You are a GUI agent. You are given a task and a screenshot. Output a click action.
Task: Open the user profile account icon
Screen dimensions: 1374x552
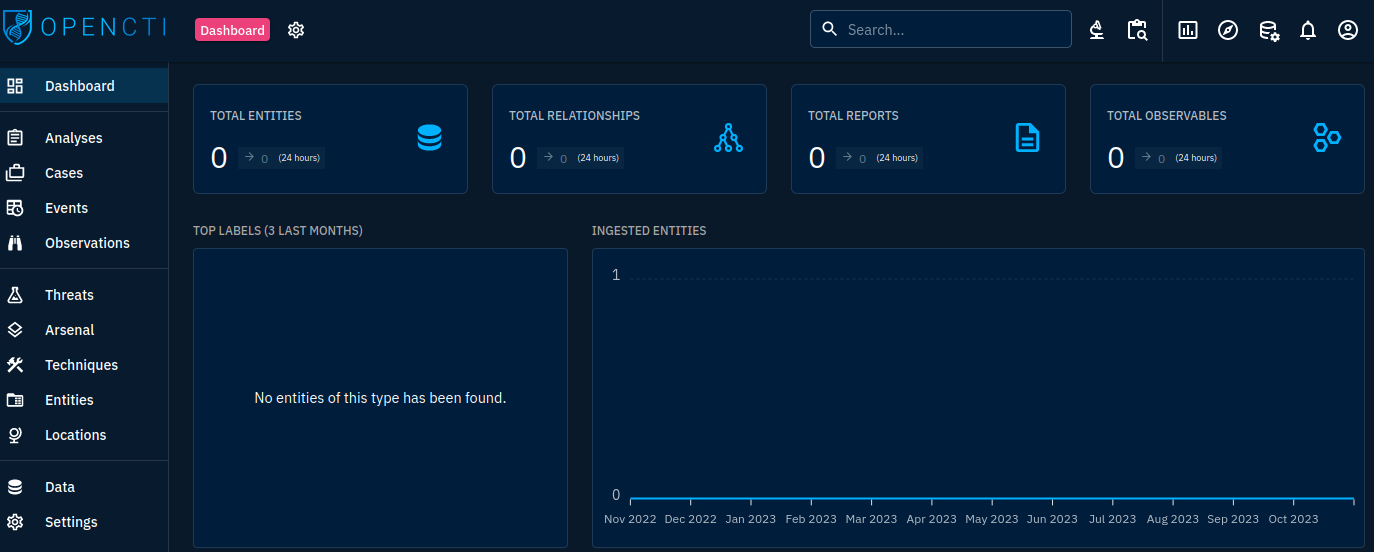pos(1348,30)
